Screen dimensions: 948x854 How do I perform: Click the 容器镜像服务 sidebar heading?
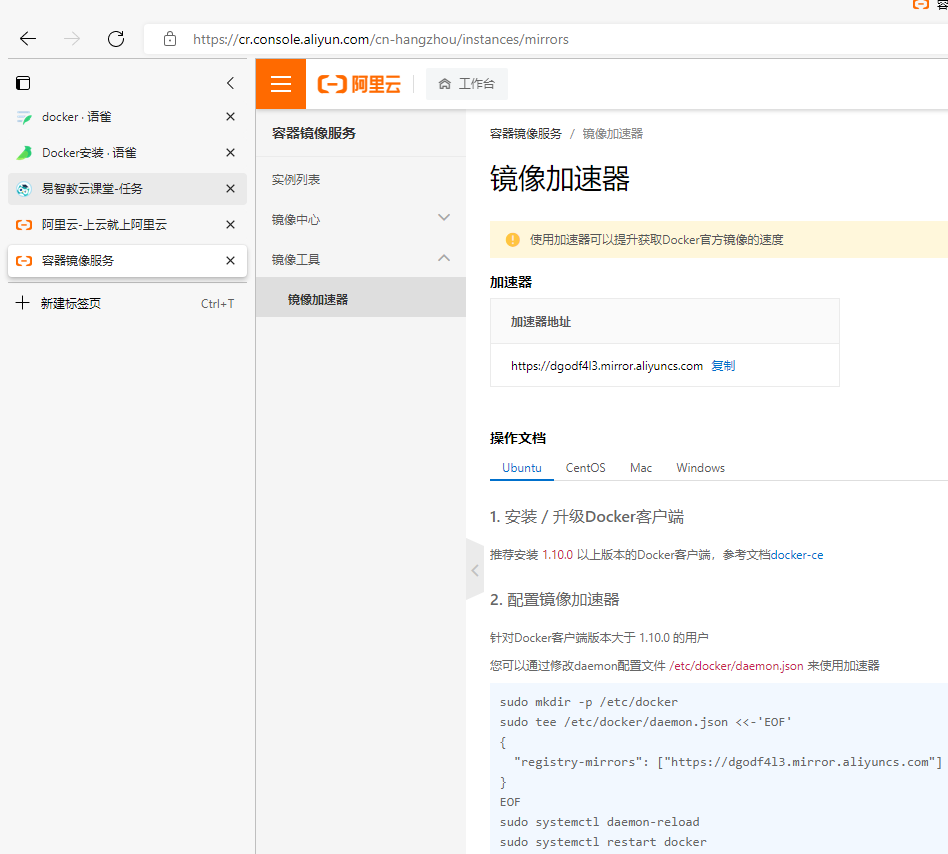coord(314,133)
